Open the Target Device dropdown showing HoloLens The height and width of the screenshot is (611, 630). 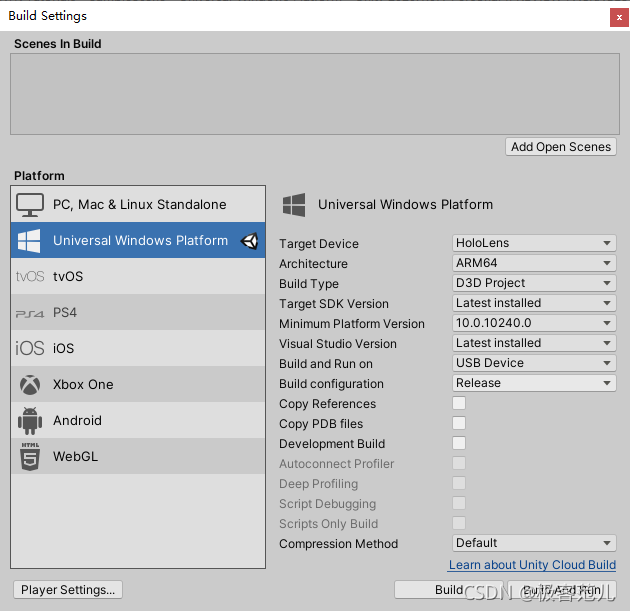tap(534, 243)
